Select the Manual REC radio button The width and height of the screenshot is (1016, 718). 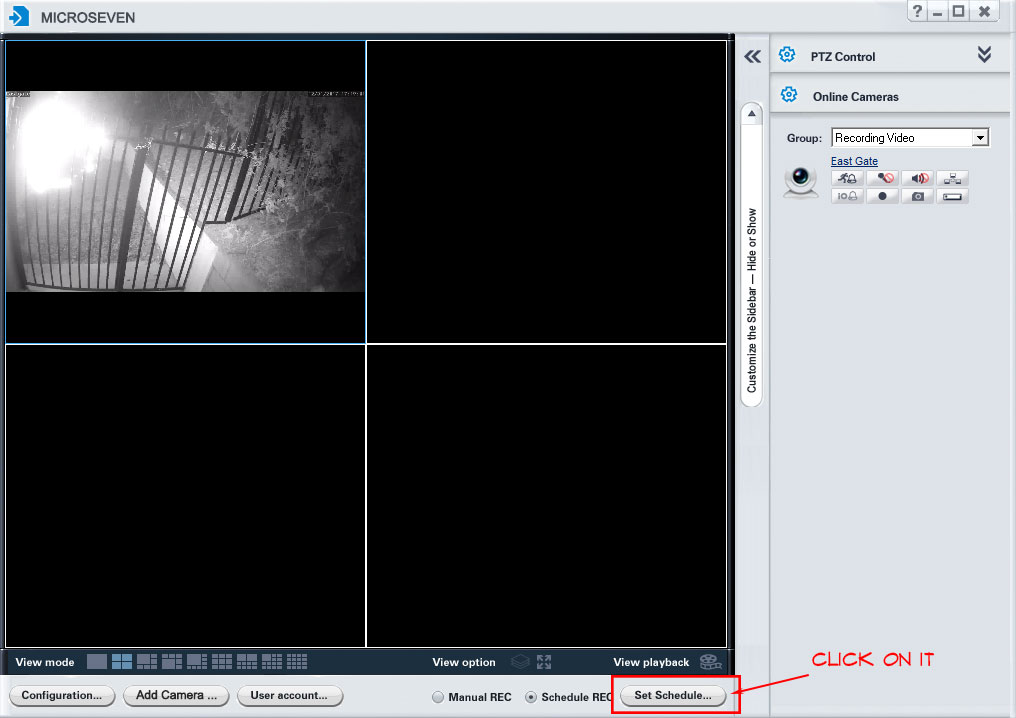point(438,697)
